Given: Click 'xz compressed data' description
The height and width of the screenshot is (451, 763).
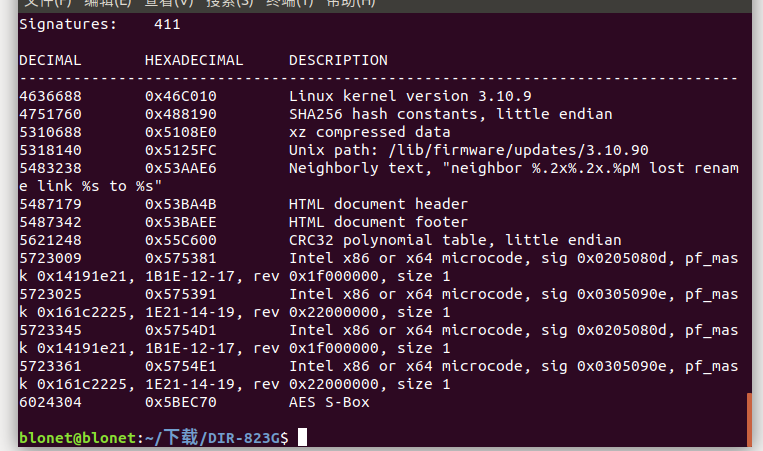Looking at the screenshot, I should [x=370, y=132].
